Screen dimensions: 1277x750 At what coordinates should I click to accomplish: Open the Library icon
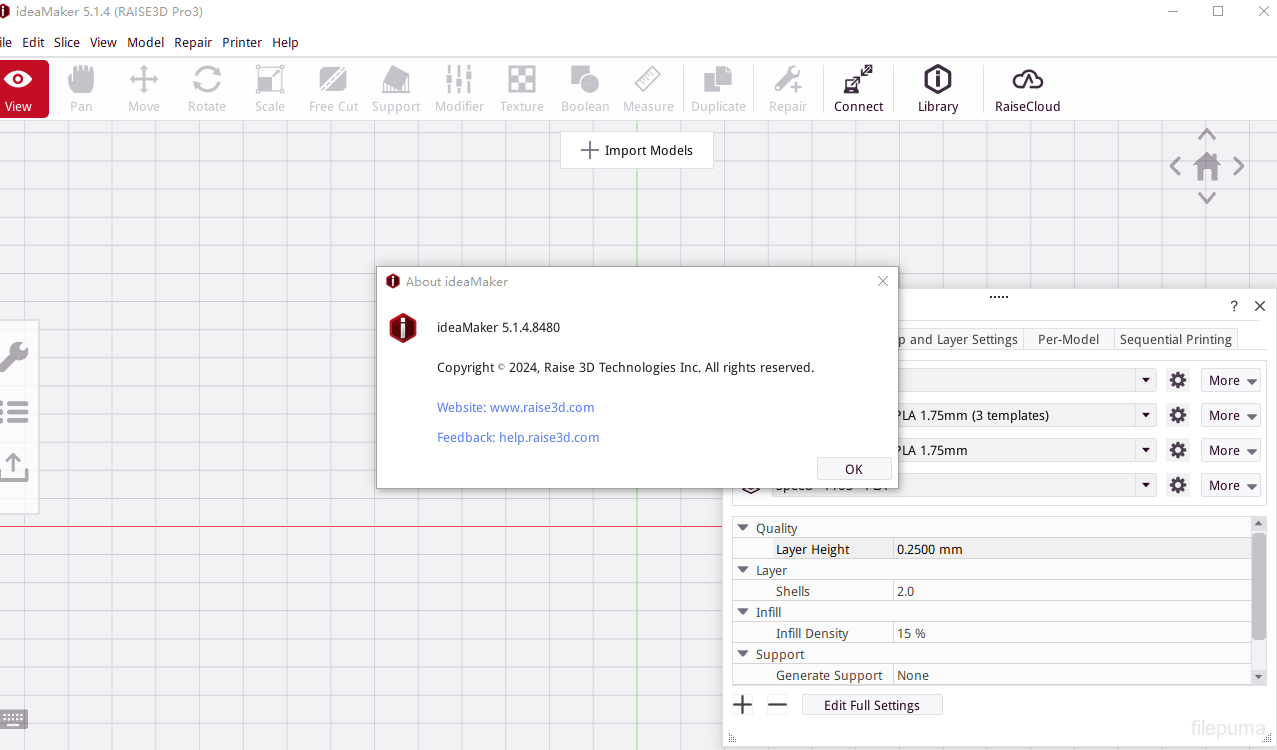coord(937,89)
